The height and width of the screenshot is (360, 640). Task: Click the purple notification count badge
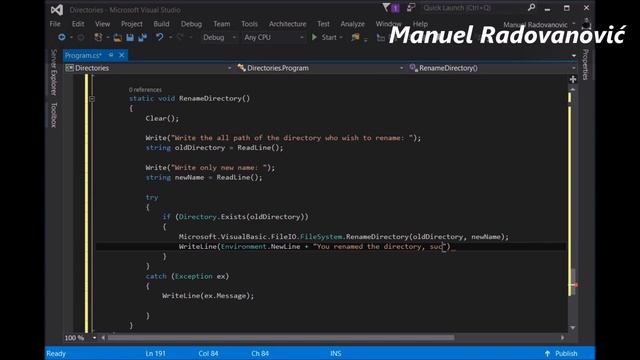[x=395, y=8]
